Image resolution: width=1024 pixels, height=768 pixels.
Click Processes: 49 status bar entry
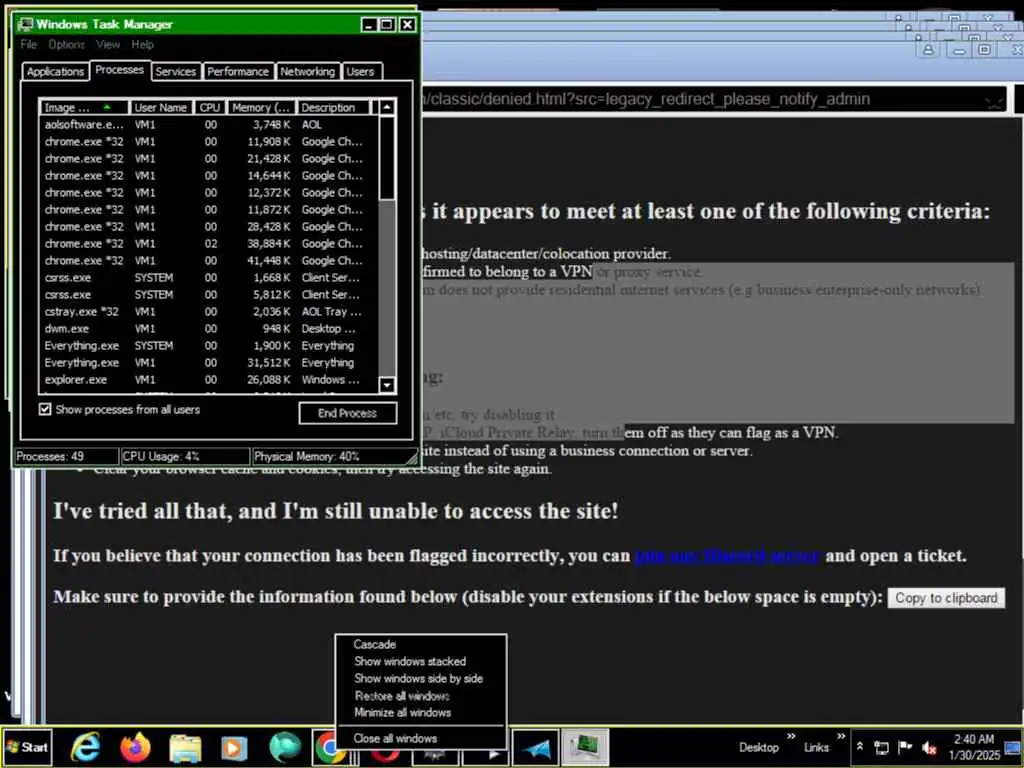(66, 456)
